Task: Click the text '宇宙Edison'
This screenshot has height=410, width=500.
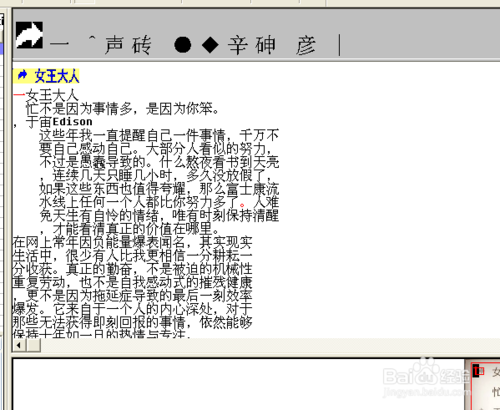Action: pos(59,122)
